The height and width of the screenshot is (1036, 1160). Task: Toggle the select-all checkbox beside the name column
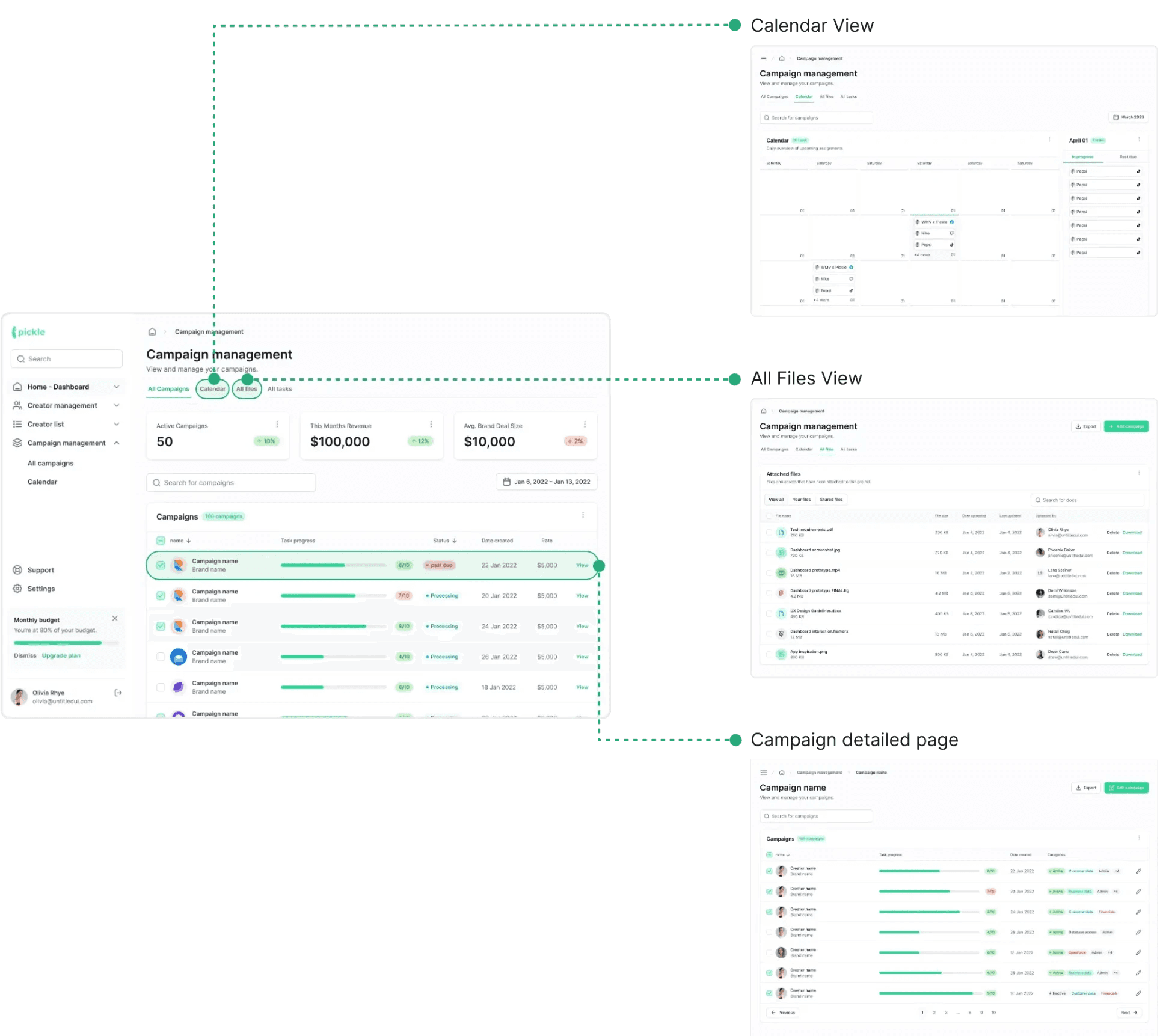161,541
